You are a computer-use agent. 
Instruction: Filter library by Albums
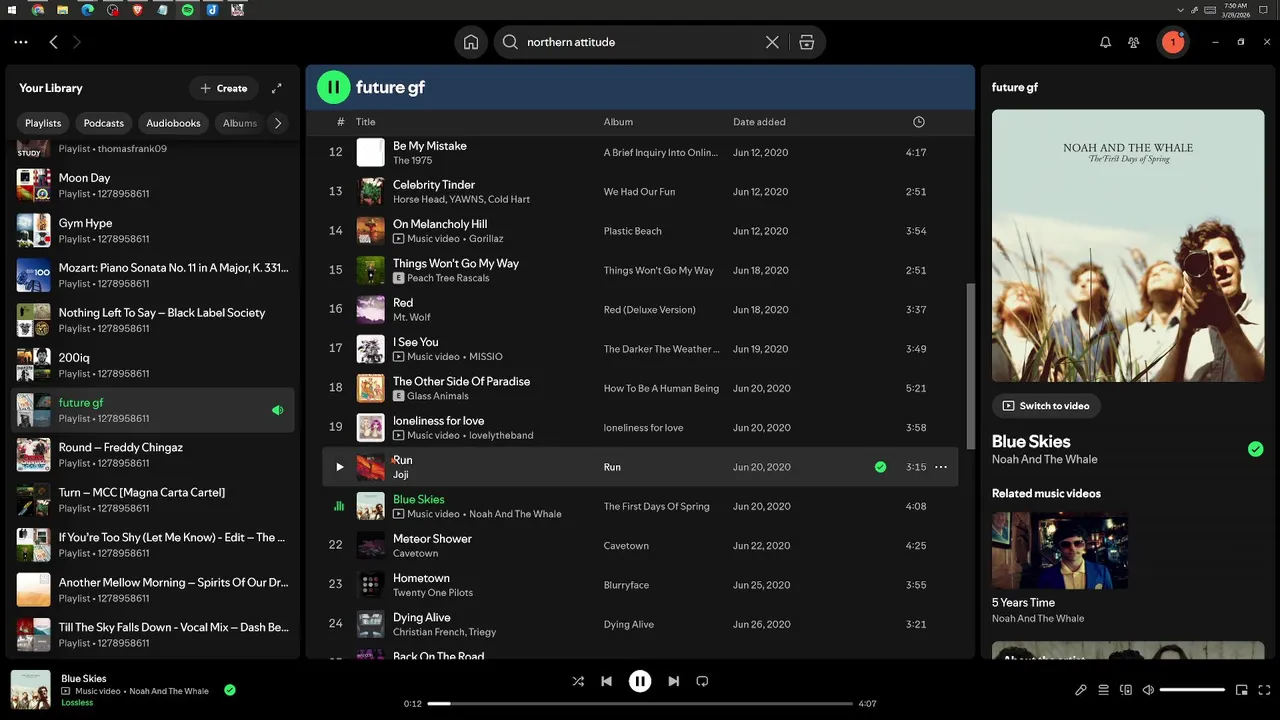240,123
